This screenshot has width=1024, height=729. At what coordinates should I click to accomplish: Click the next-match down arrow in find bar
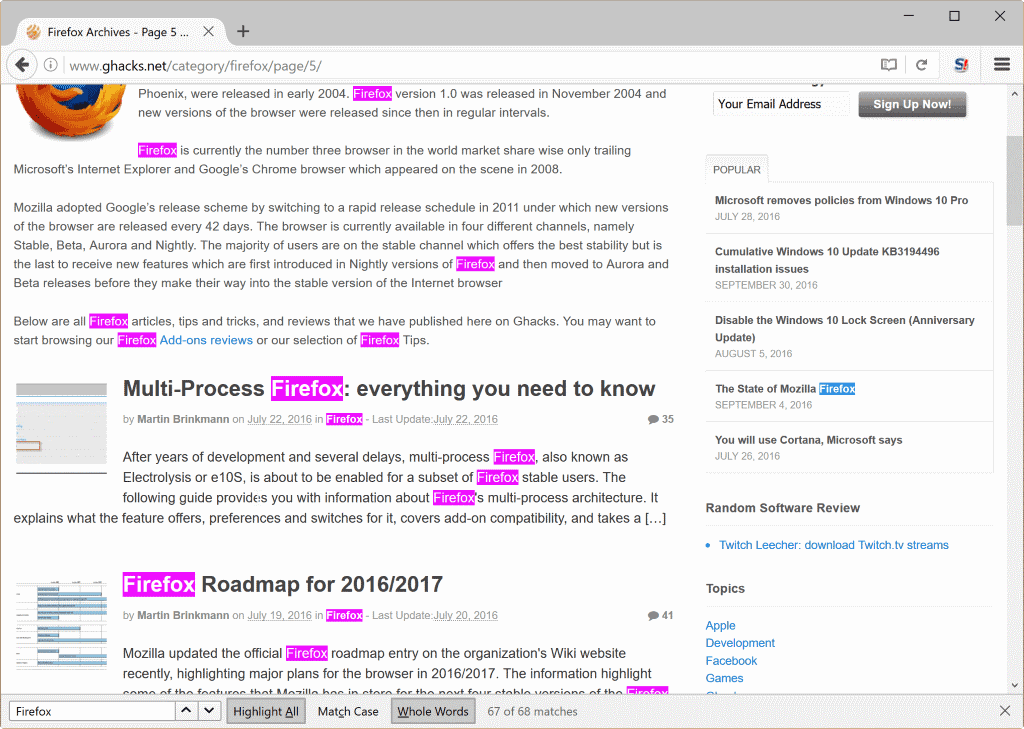click(208, 710)
